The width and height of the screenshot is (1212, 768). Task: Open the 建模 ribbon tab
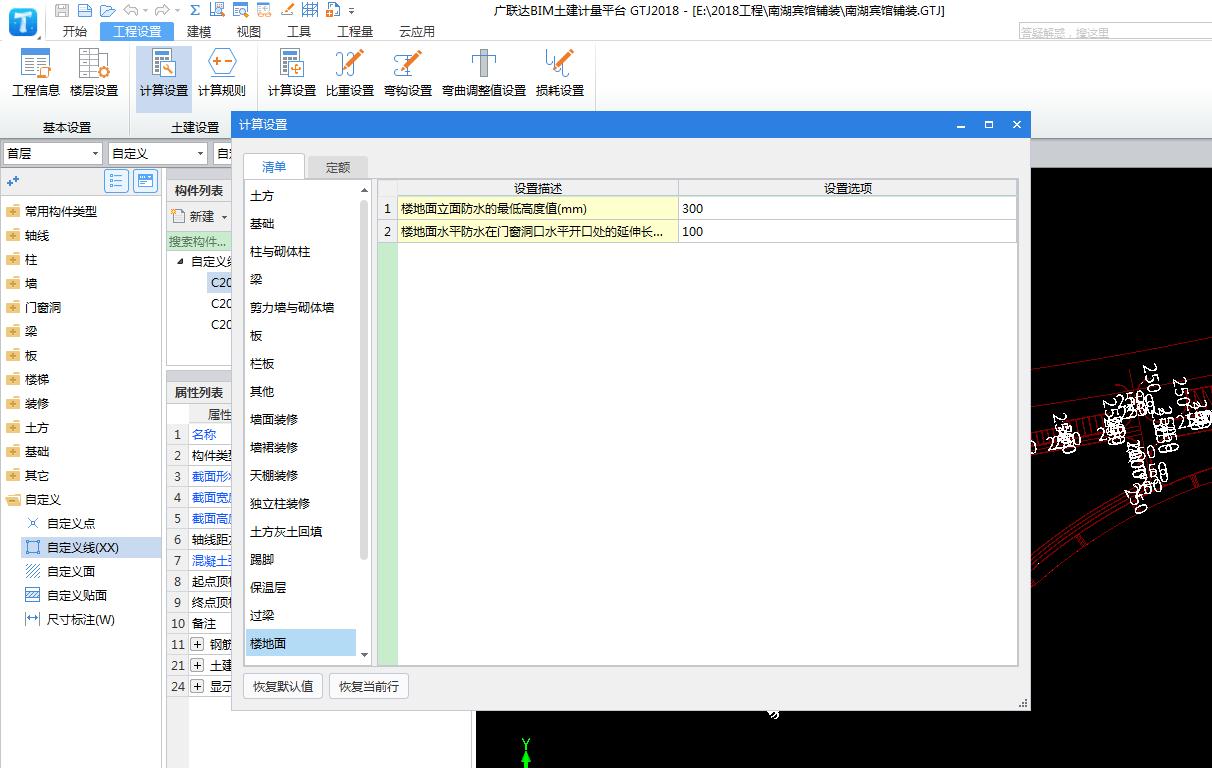tap(199, 31)
